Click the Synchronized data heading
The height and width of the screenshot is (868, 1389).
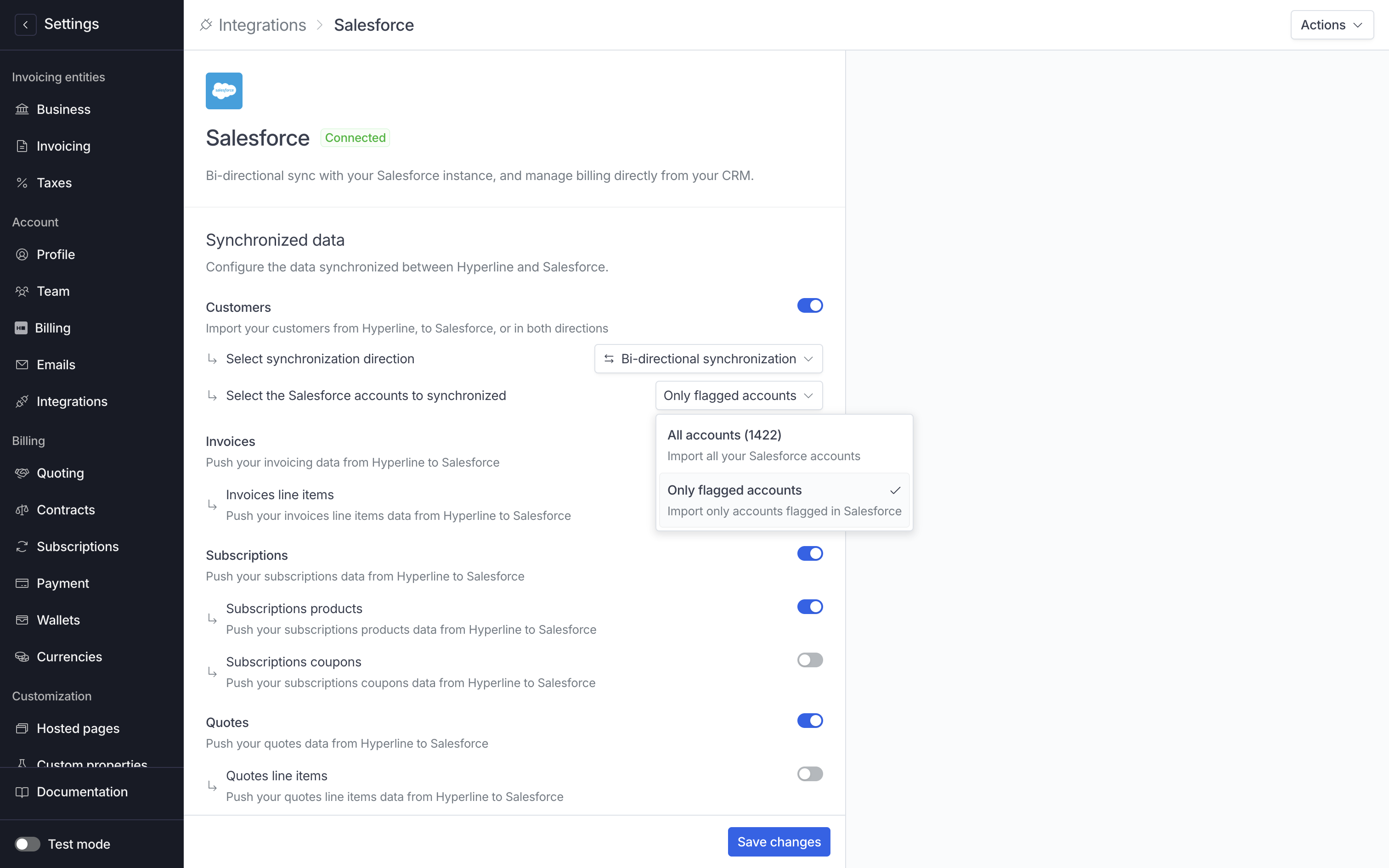(x=275, y=240)
